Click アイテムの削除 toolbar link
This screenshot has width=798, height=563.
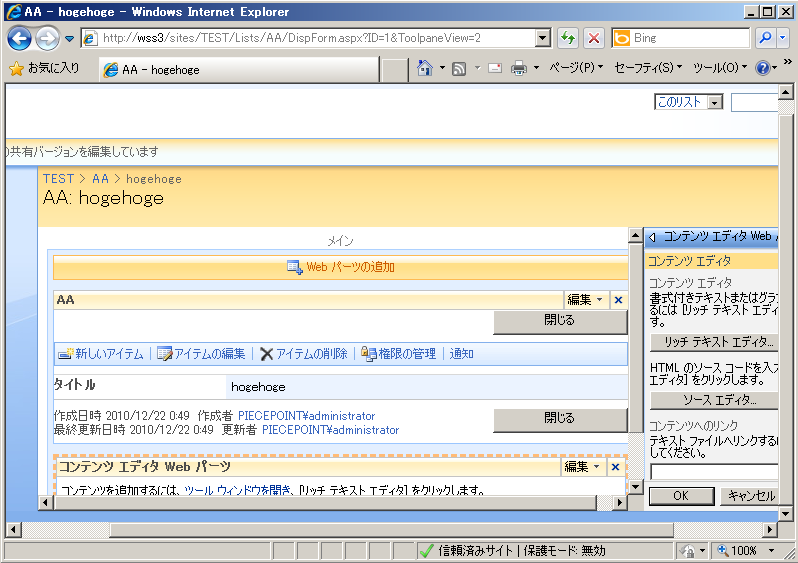click(311, 354)
